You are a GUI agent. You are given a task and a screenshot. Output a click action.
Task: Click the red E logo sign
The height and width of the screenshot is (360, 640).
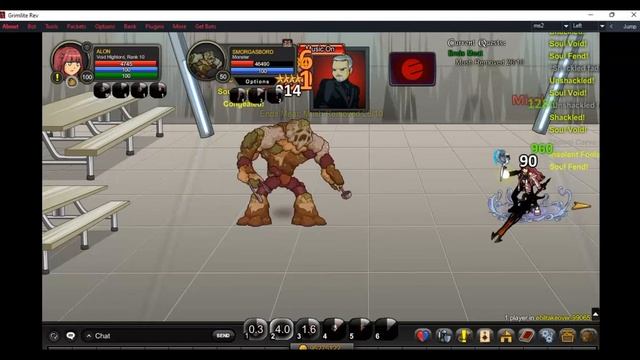412,69
